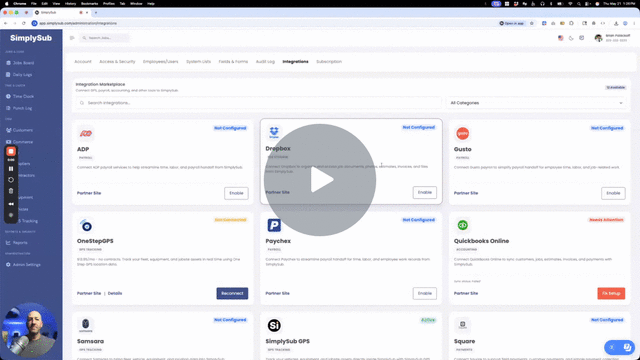Play the video with the center play button
The height and width of the screenshot is (360, 640).
pyautogui.click(x=320, y=180)
